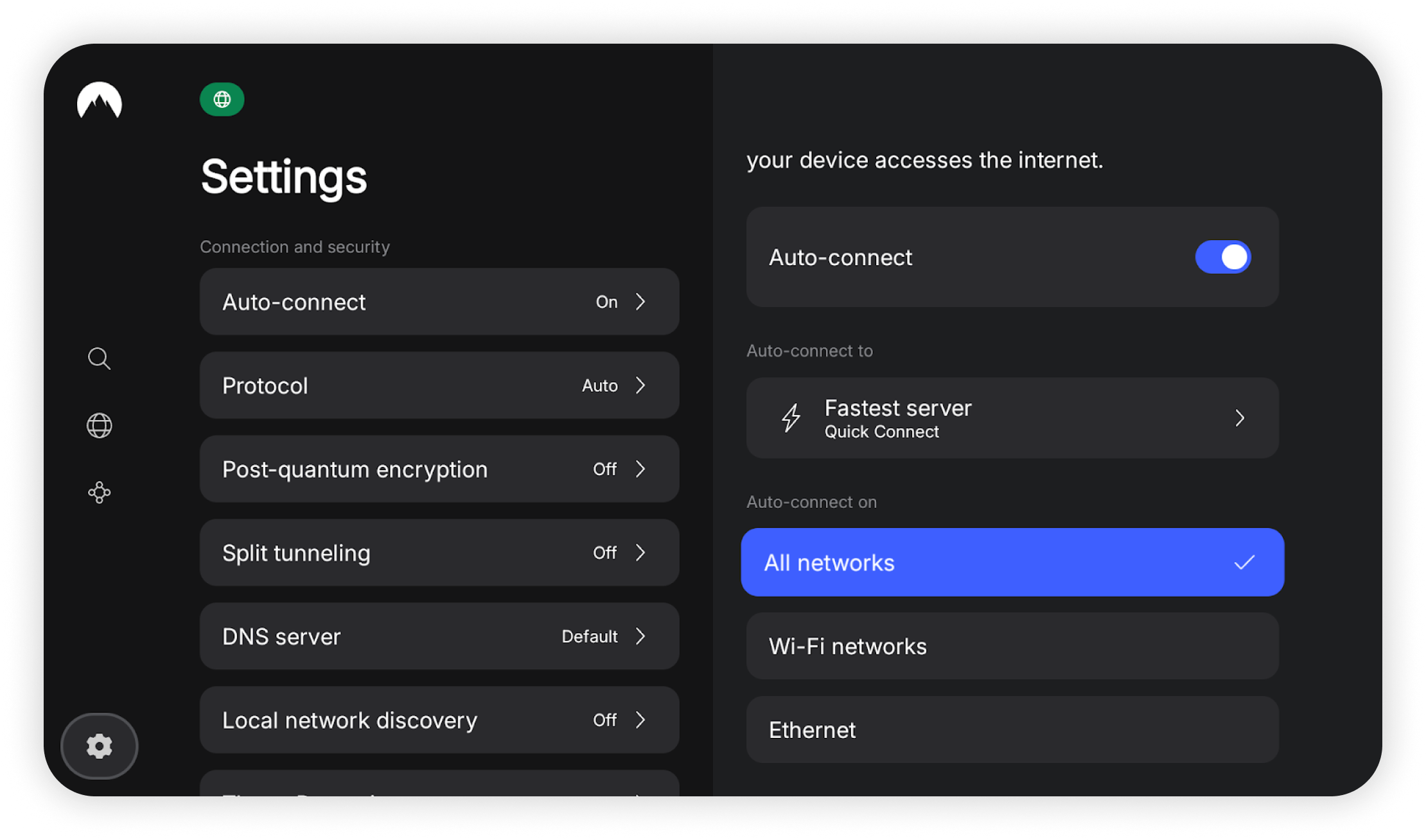Viewport: 1426px width, 840px height.
Task: Open the Meshnet icon in sidebar
Action: coord(99,493)
